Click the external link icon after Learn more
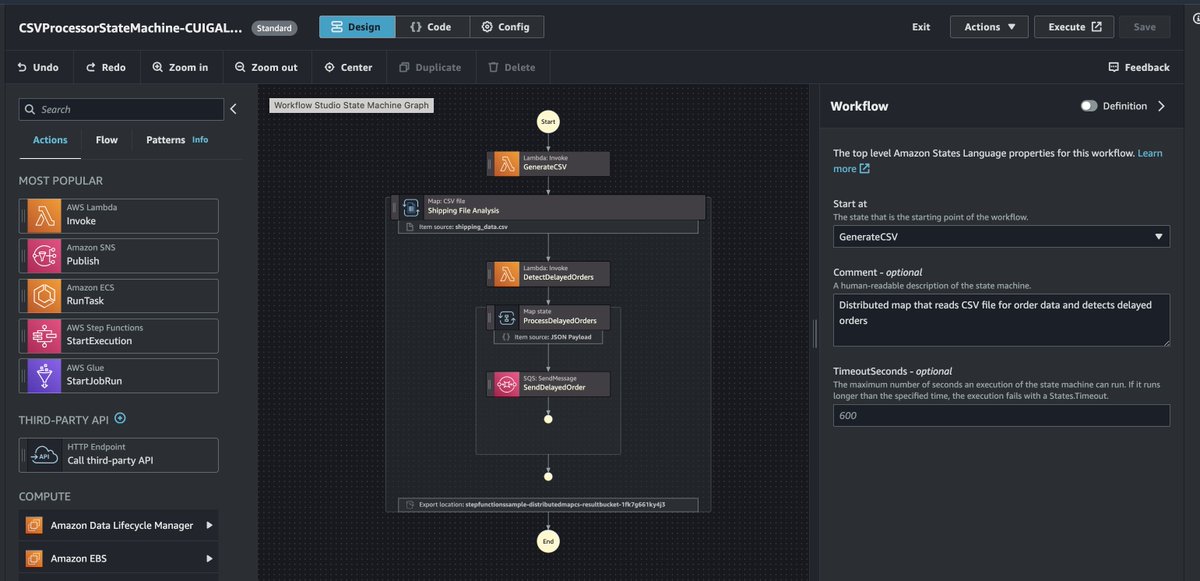Screen dimensions: 1200x581 pyautogui.click(x=864, y=169)
